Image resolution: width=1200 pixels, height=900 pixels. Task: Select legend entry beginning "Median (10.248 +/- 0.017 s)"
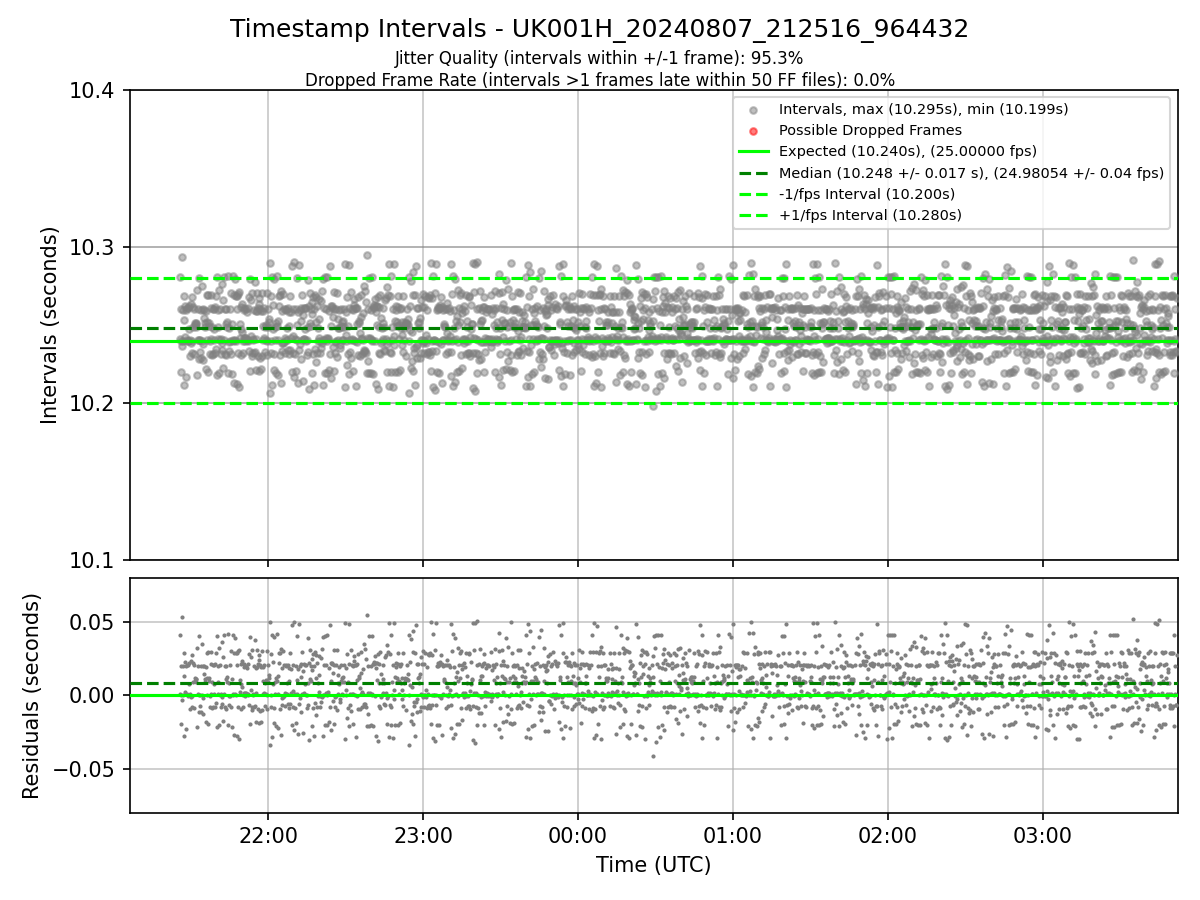tap(971, 173)
